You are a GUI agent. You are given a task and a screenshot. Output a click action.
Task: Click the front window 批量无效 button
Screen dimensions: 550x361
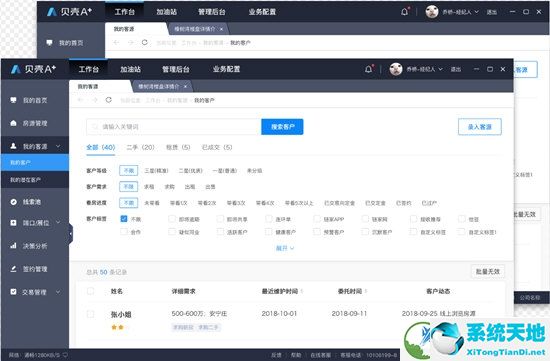[x=488, y=272]
